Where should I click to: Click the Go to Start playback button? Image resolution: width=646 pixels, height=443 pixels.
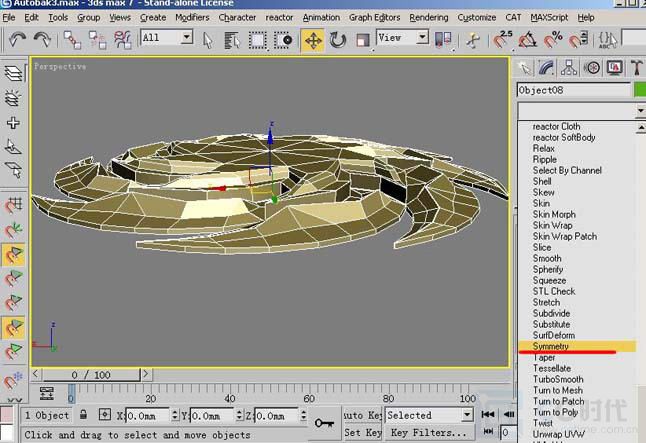(488, 414)
